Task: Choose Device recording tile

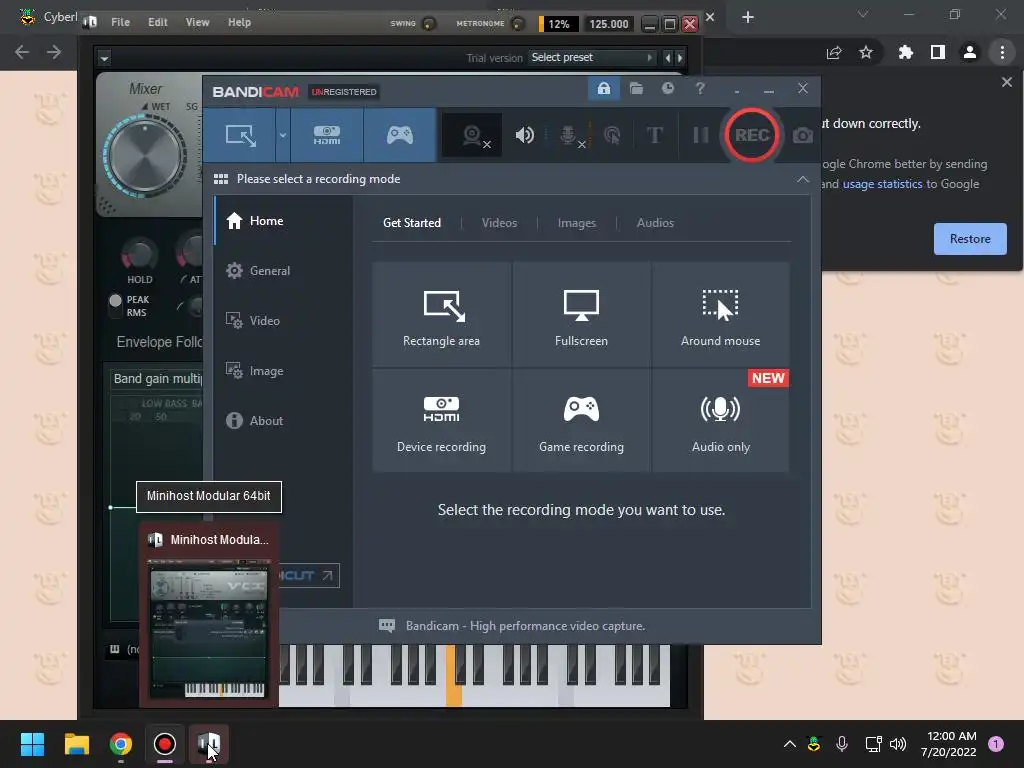Action: pos(441,421)
